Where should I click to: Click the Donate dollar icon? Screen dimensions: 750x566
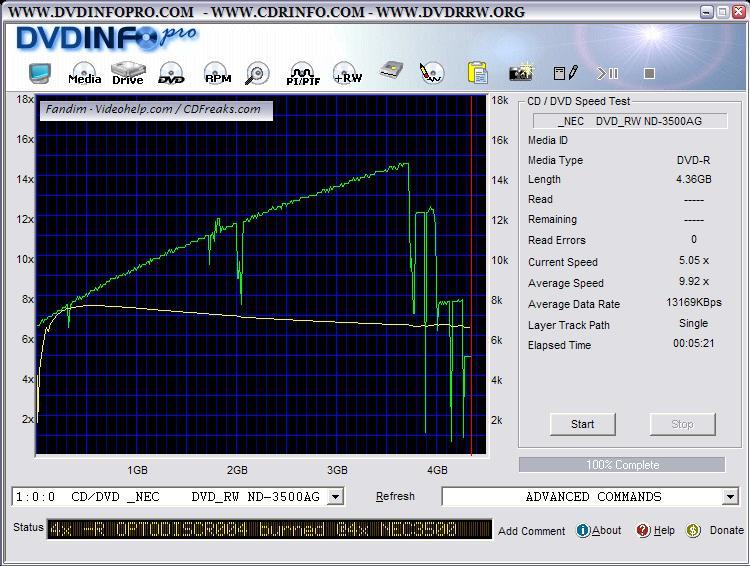coord(693,530)
